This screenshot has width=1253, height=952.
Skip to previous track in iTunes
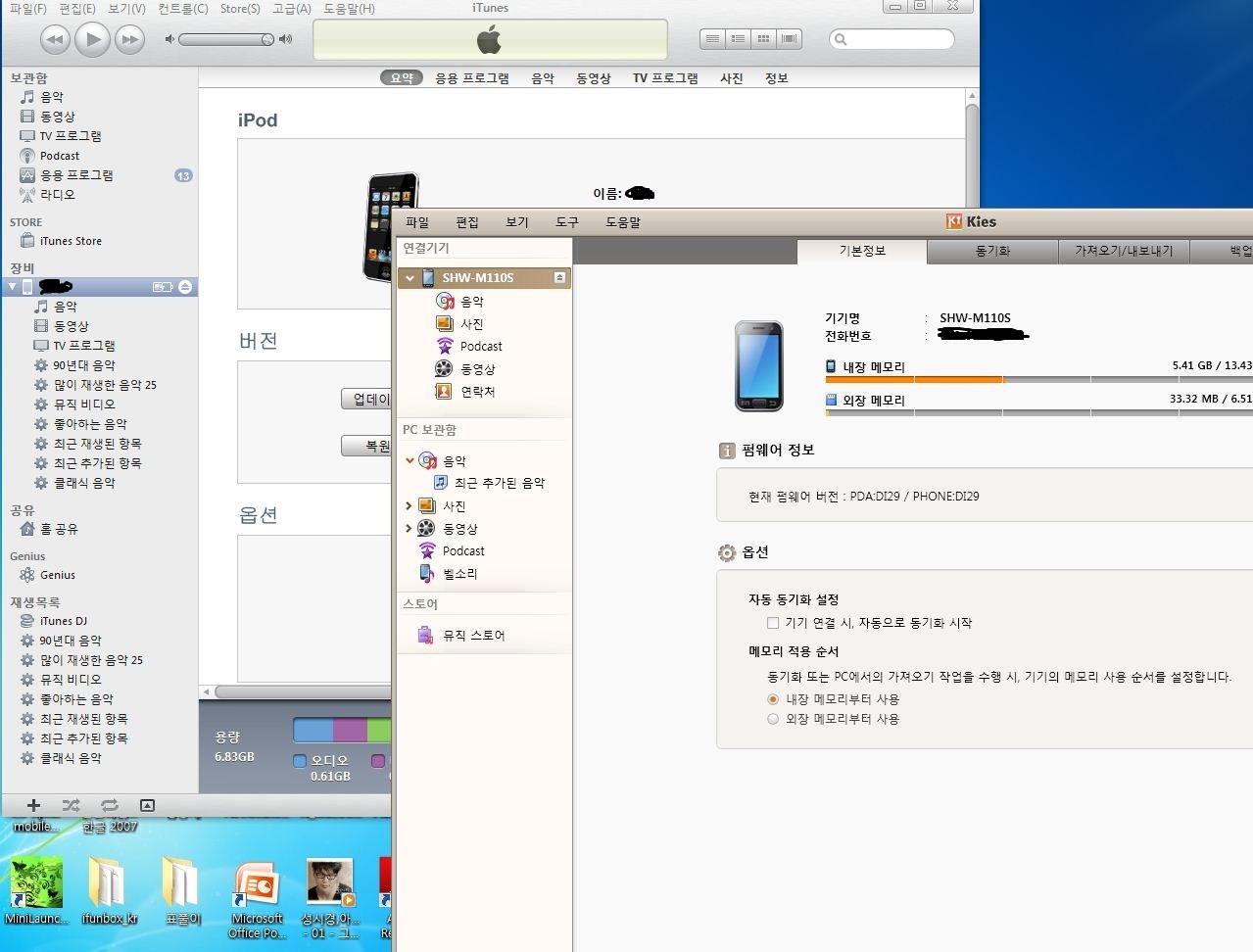click(x=55, y=39)
